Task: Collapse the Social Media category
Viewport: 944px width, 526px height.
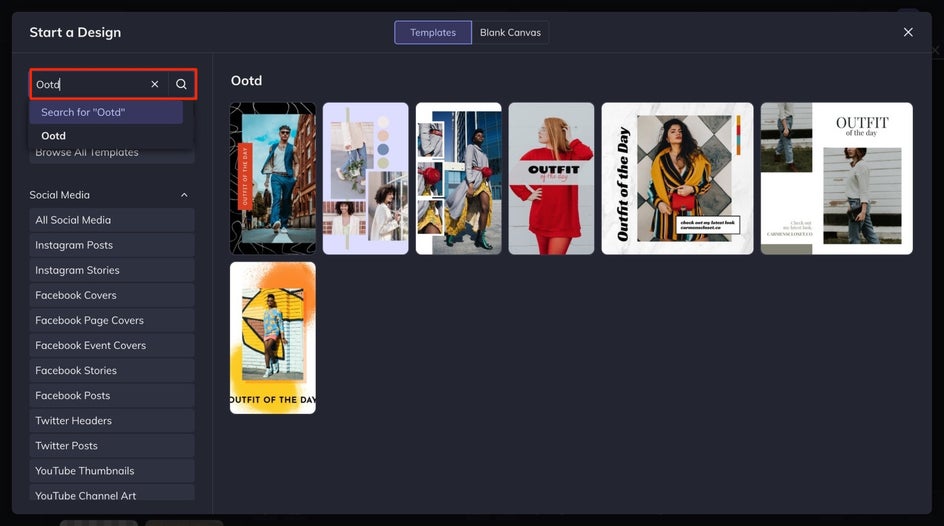Action: click(x=184, y=195)
